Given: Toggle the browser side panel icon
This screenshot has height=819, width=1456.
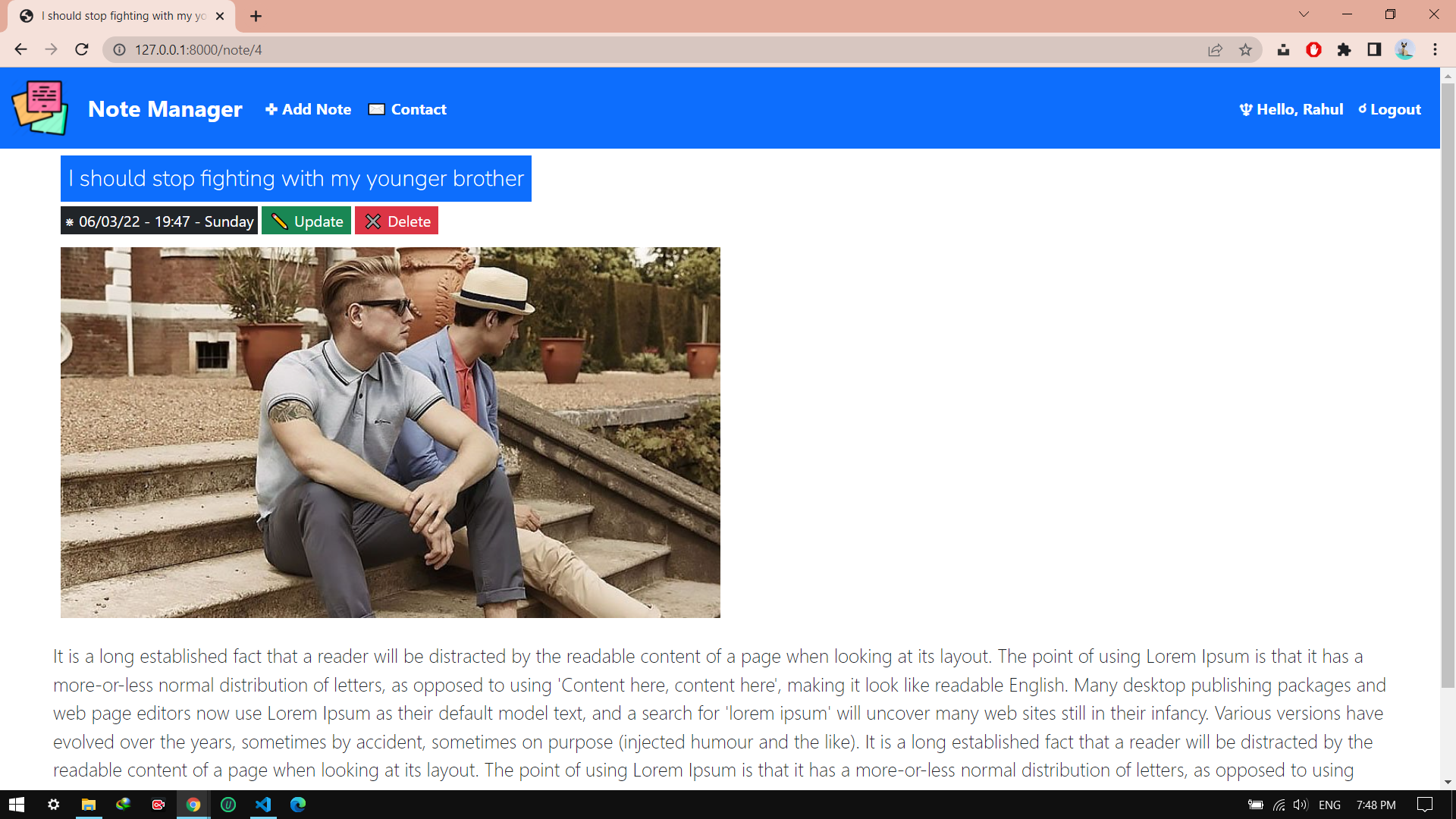Looking at the screenshot, I should point(1374,50).
